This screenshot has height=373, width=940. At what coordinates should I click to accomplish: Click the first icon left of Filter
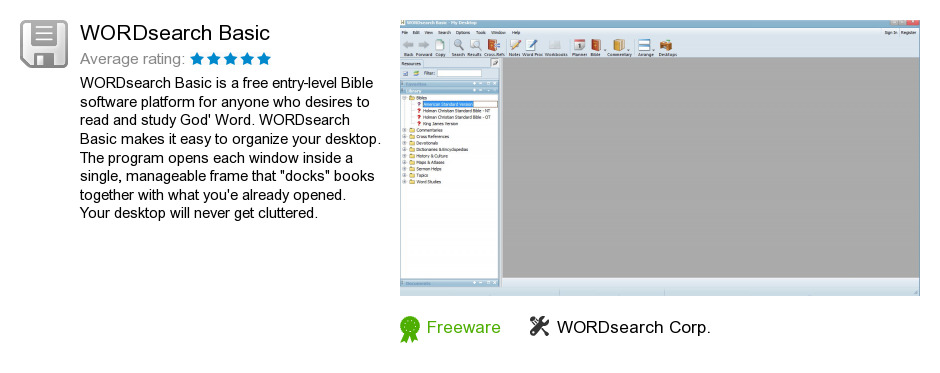(x=405, y=73)
